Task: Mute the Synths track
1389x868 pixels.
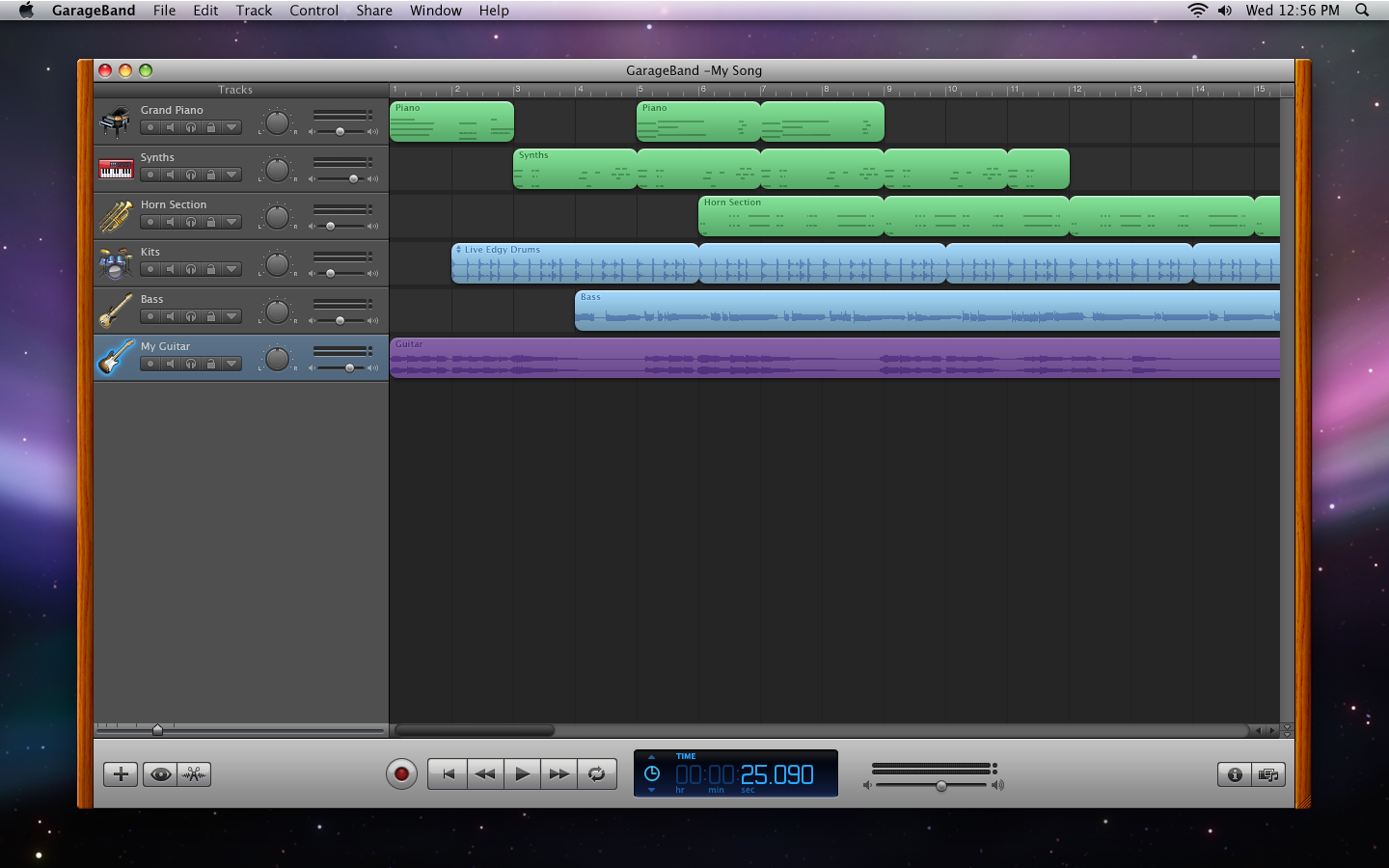Action: (x=171, y=175)
